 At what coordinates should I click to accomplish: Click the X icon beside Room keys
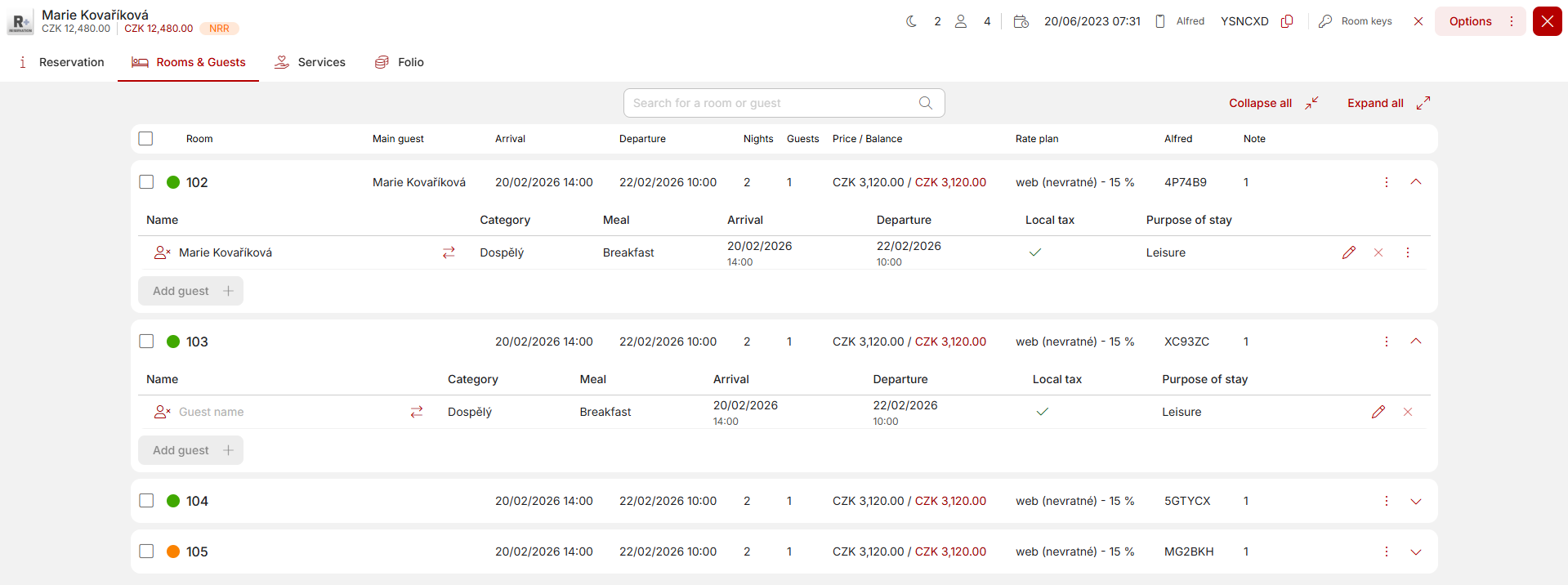[1418, 21]
